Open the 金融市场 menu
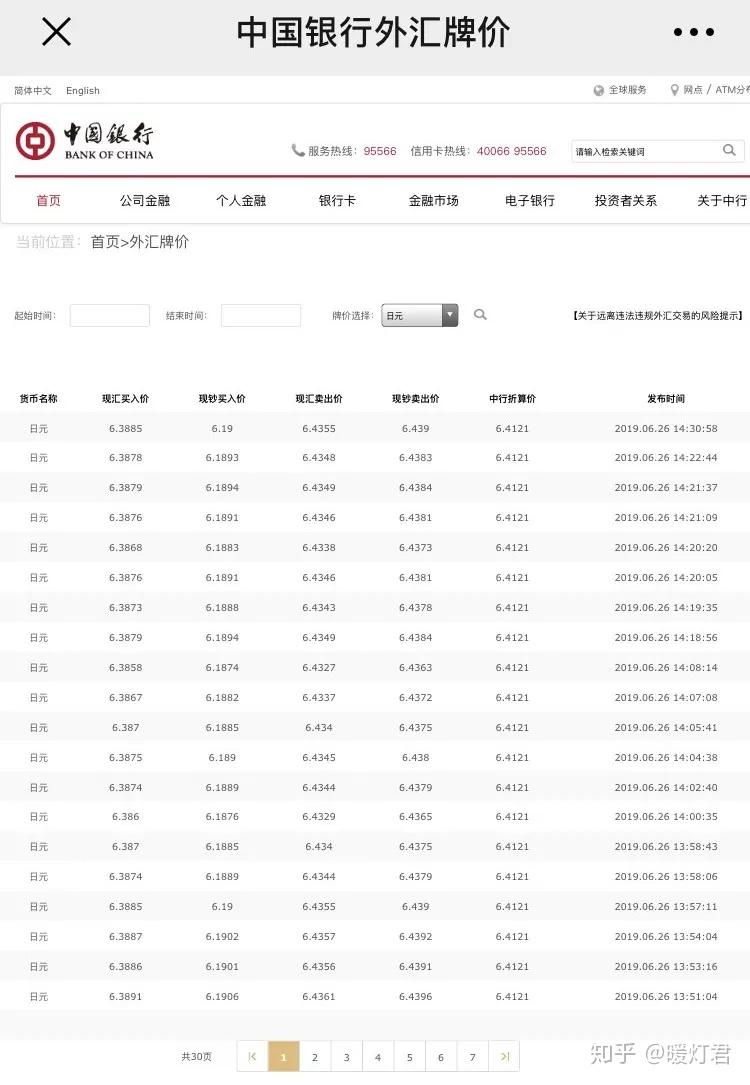The height and width of the screenshot is (1085, 750). pyautogui.click(x=433, y=201)
